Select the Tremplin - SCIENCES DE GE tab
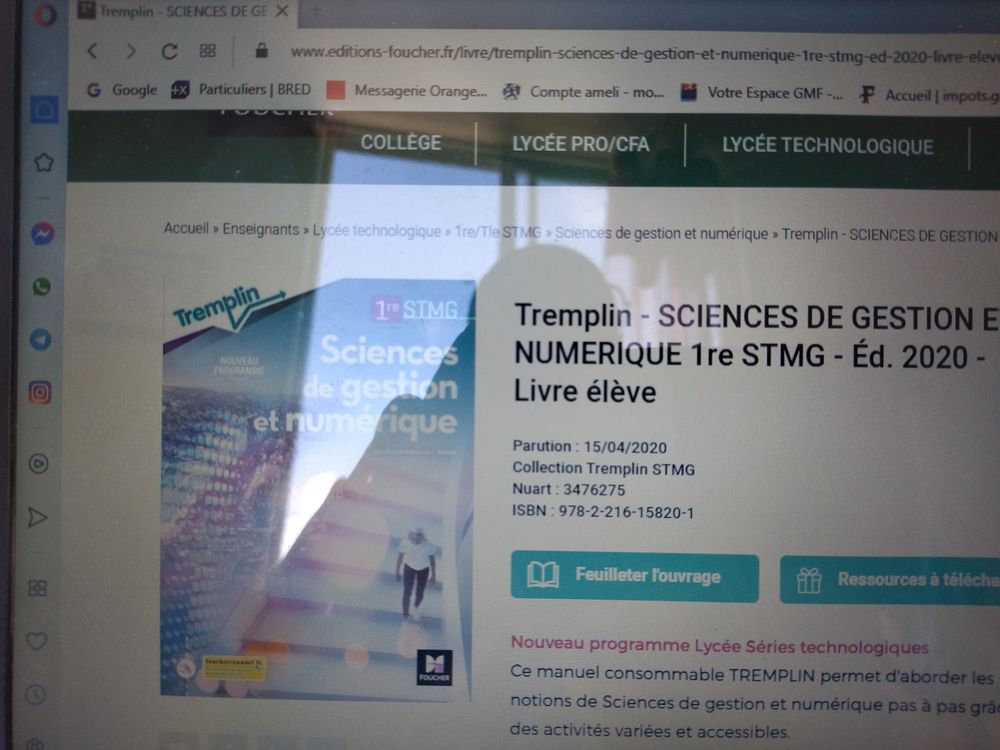This screenshot has width=1000, height=750. 182,11
